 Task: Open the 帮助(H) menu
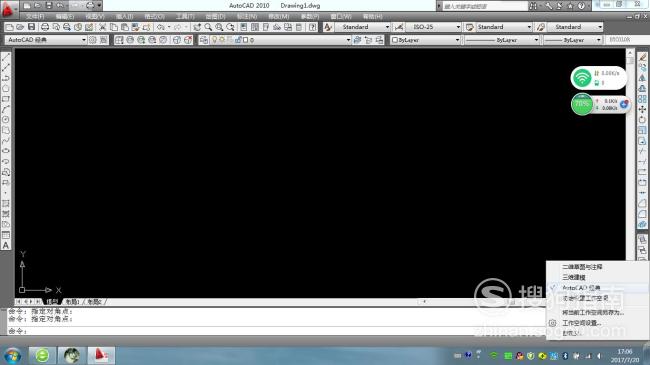coord(372,16)
